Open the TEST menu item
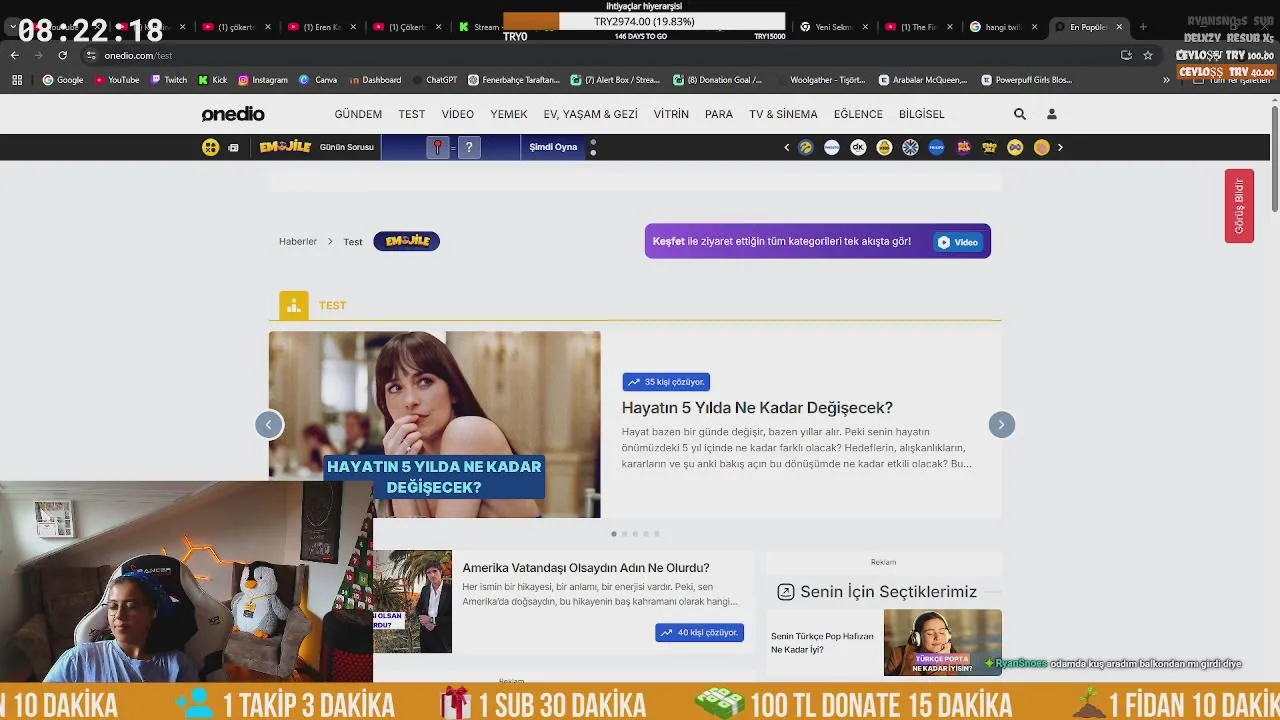The width and height of the screenshot is (1280, 720). pyautogui.click(x=412, y=114)
